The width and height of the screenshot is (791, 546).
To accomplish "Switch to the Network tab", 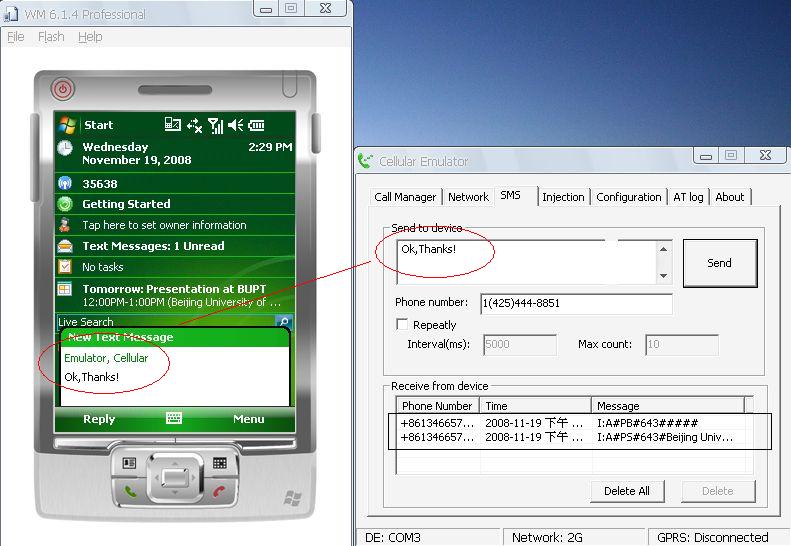I will pos(468,197).
